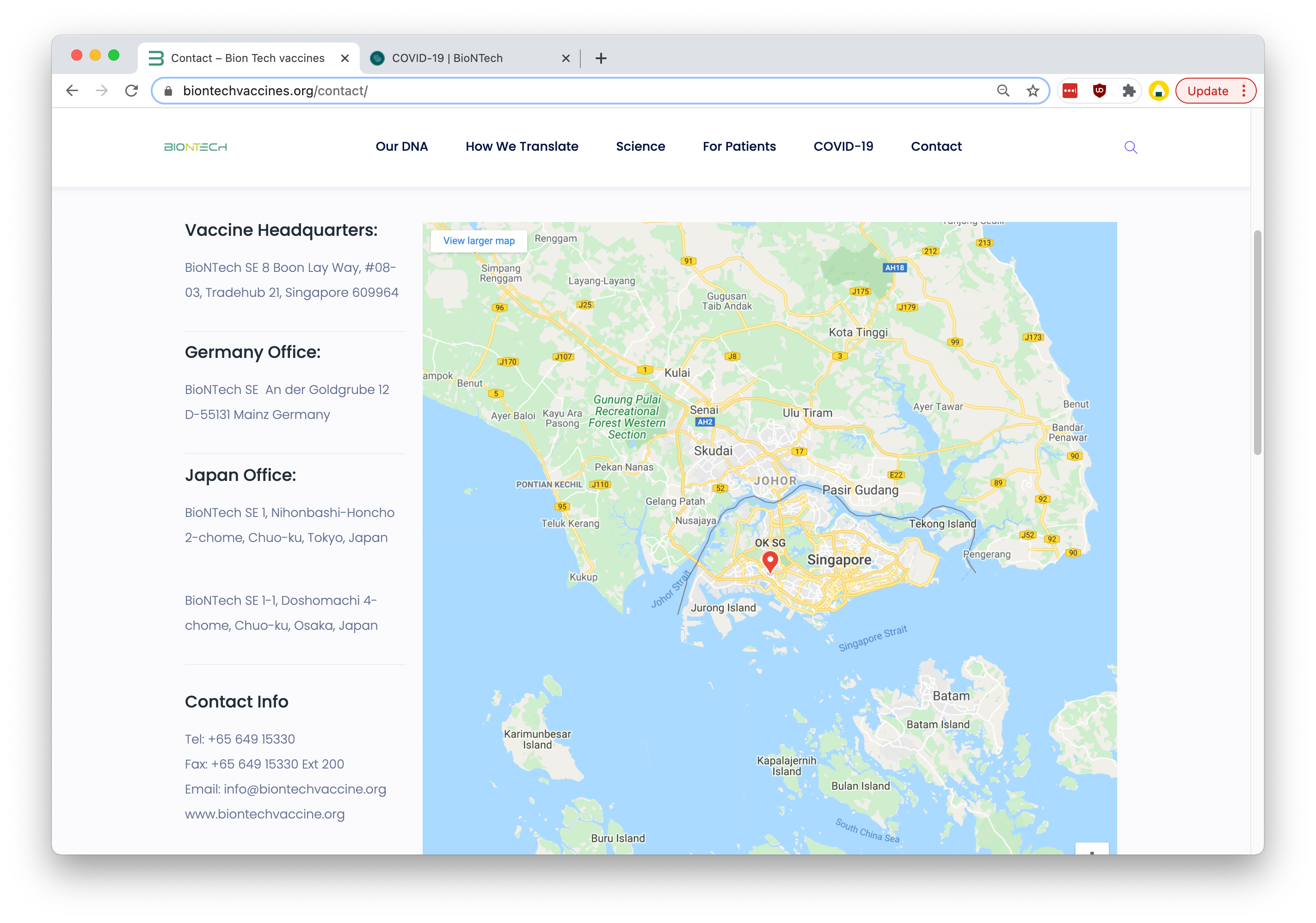Open the Our DNA menu item

(x=402, y=147)
